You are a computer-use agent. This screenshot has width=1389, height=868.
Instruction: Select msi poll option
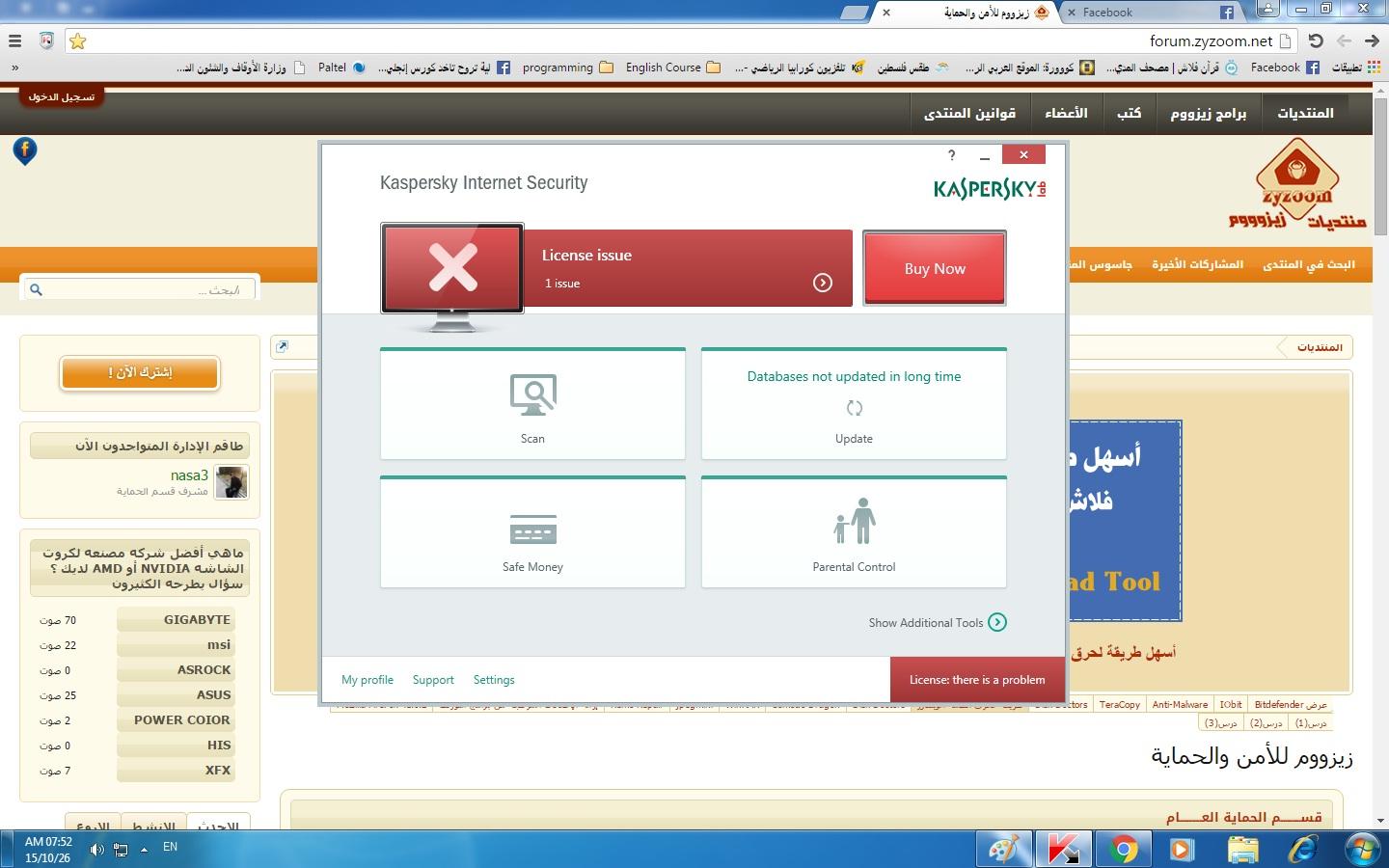(176, 645)
